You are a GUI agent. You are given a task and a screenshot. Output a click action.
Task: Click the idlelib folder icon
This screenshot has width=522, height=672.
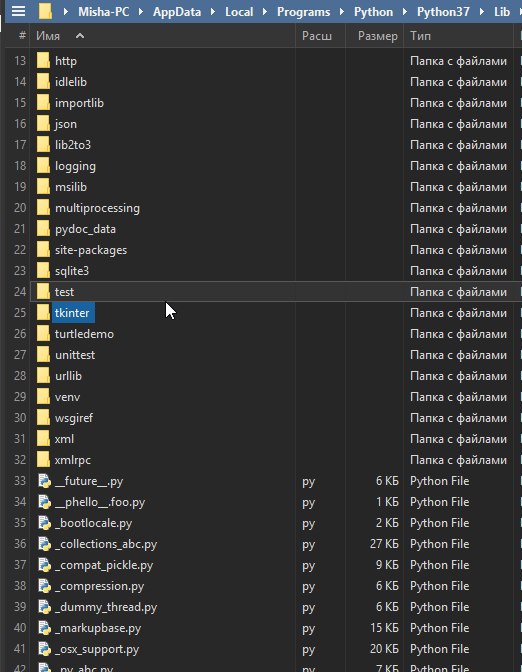43,82
